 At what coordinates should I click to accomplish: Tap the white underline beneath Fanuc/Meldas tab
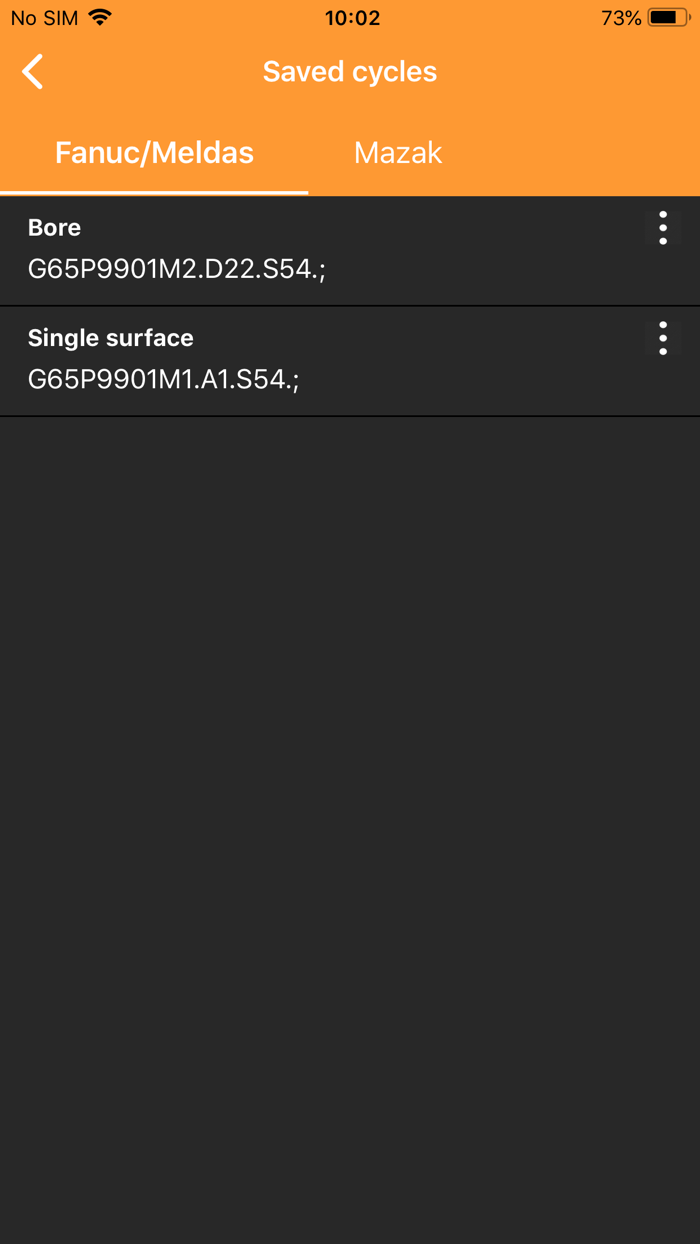pyautogui.click(x=154, y=192)
